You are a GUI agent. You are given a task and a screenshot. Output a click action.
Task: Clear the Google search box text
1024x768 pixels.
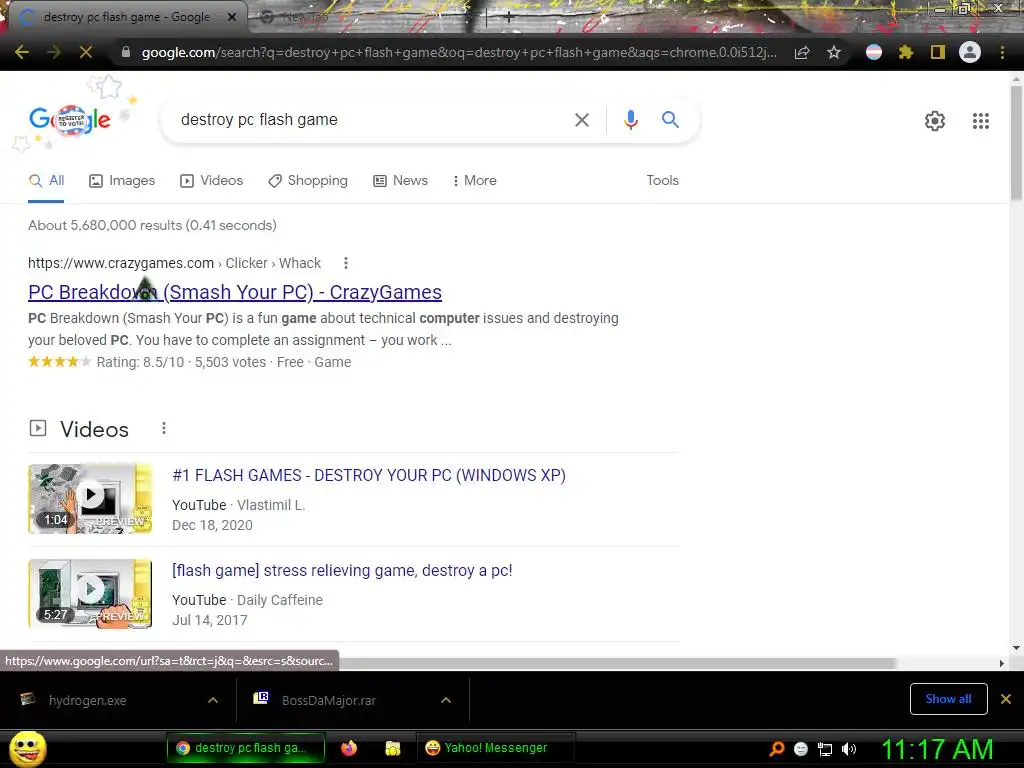point(582,120)
